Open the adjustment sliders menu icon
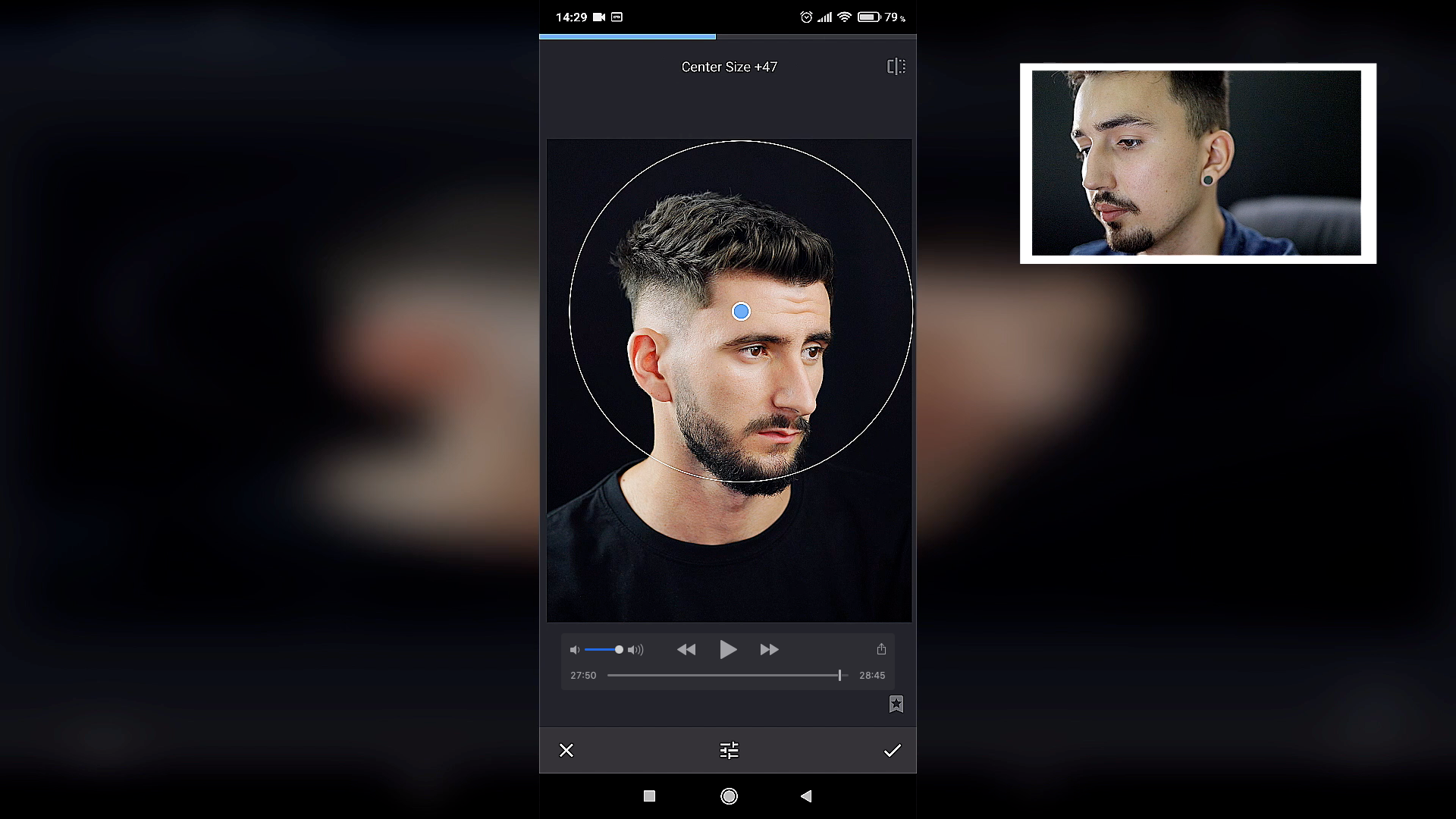1456x819 pixels. click(x=729, y=750)
